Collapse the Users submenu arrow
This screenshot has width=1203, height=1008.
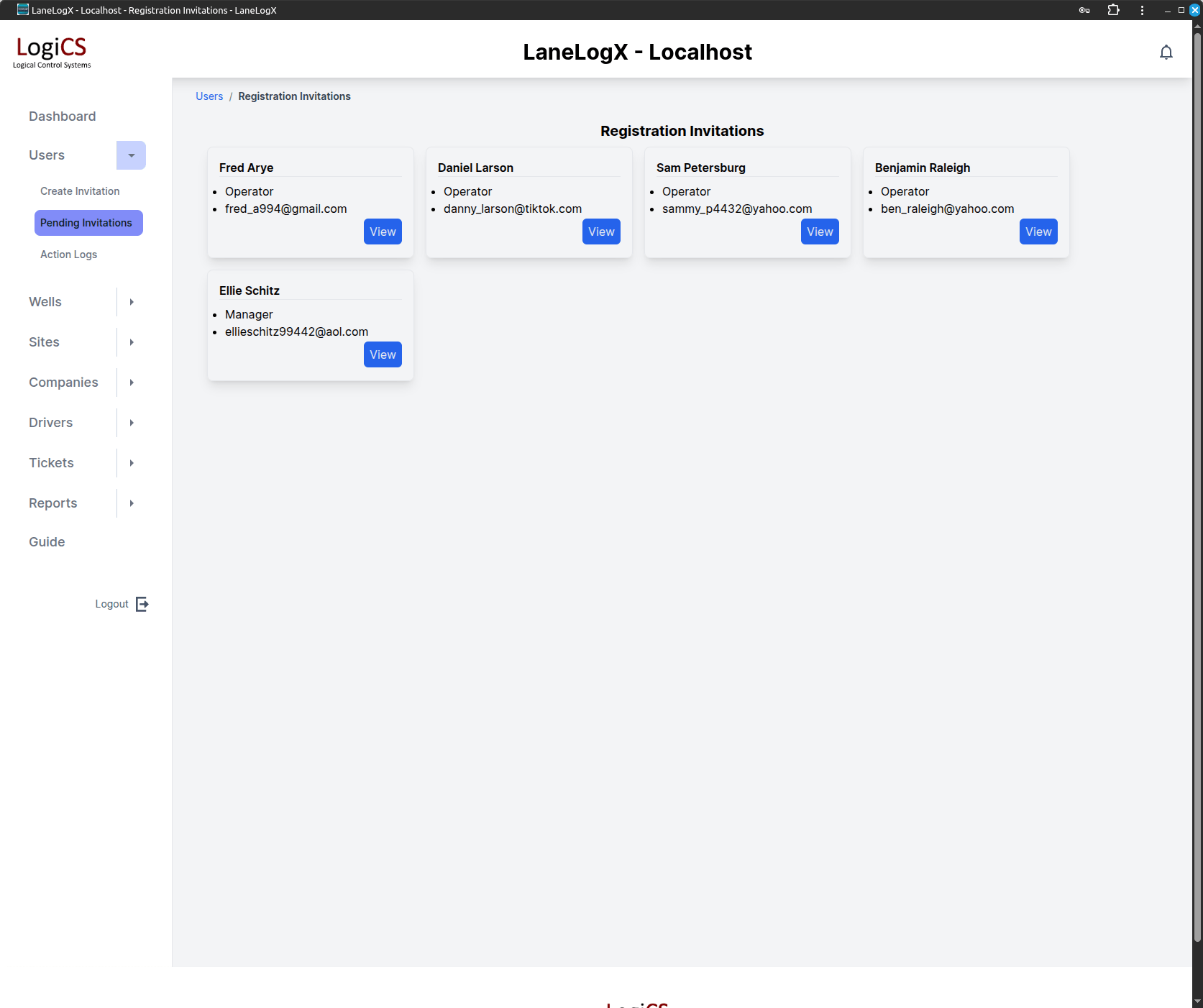131,155
